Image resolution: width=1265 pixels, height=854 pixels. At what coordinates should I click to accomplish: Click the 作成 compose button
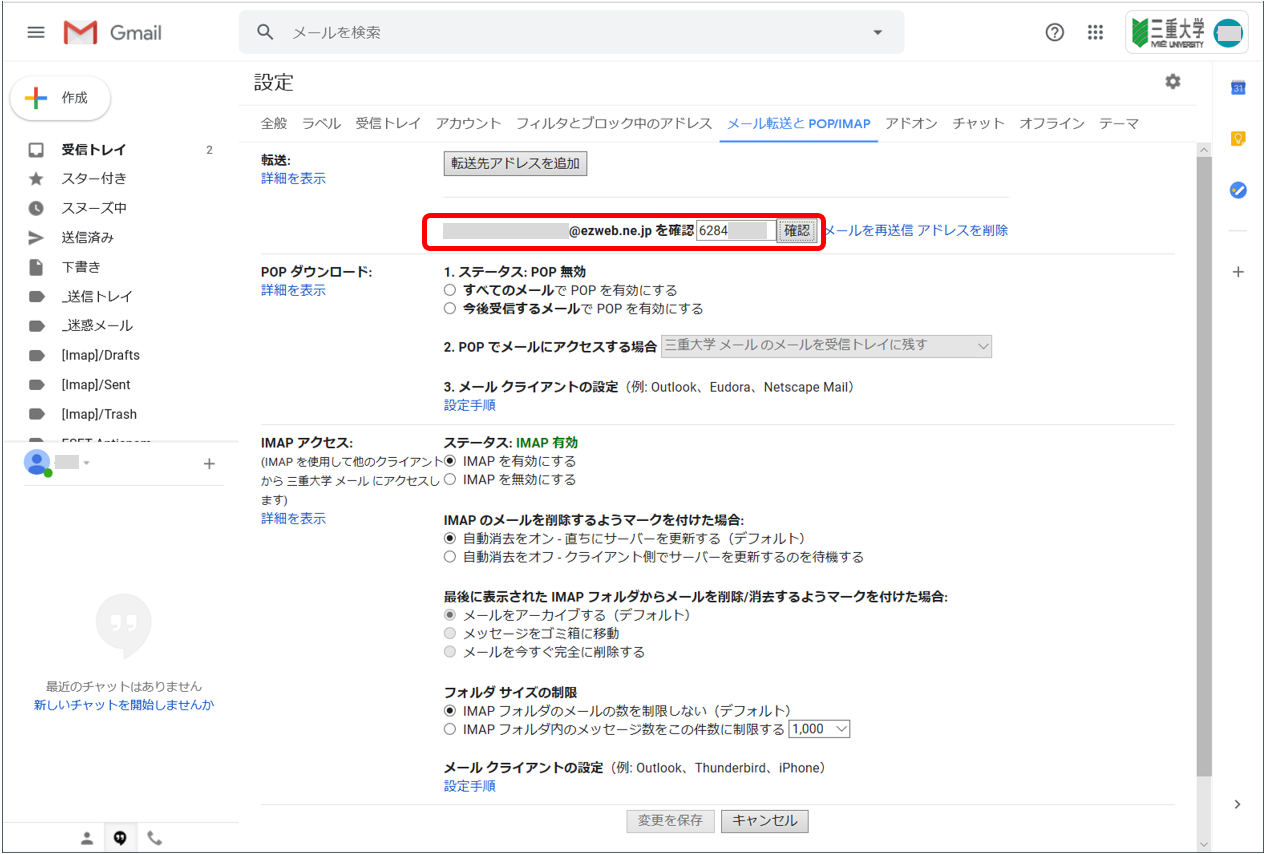point(61,98)
